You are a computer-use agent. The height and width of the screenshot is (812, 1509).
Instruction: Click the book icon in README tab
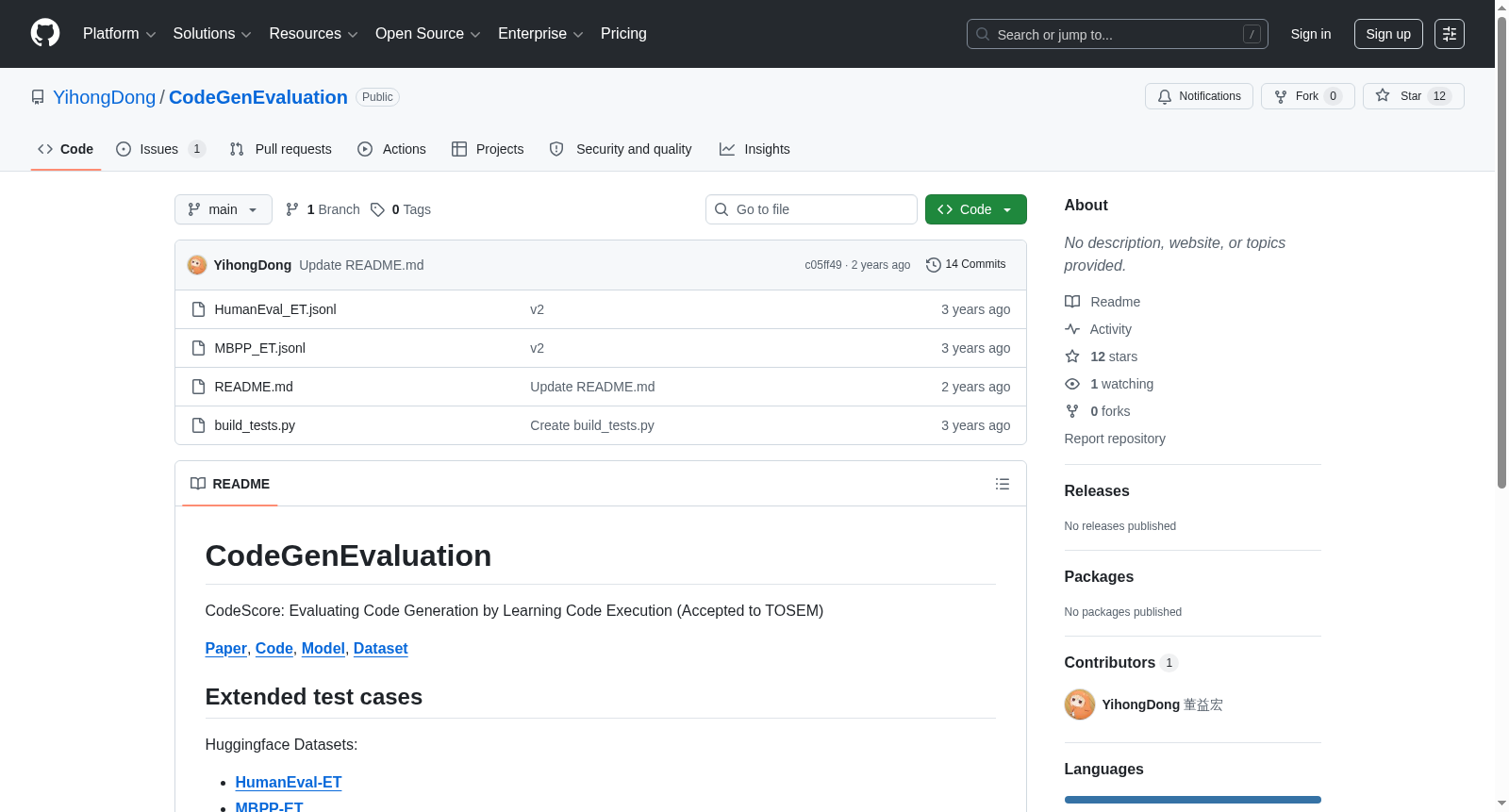(x=198, y=484)
